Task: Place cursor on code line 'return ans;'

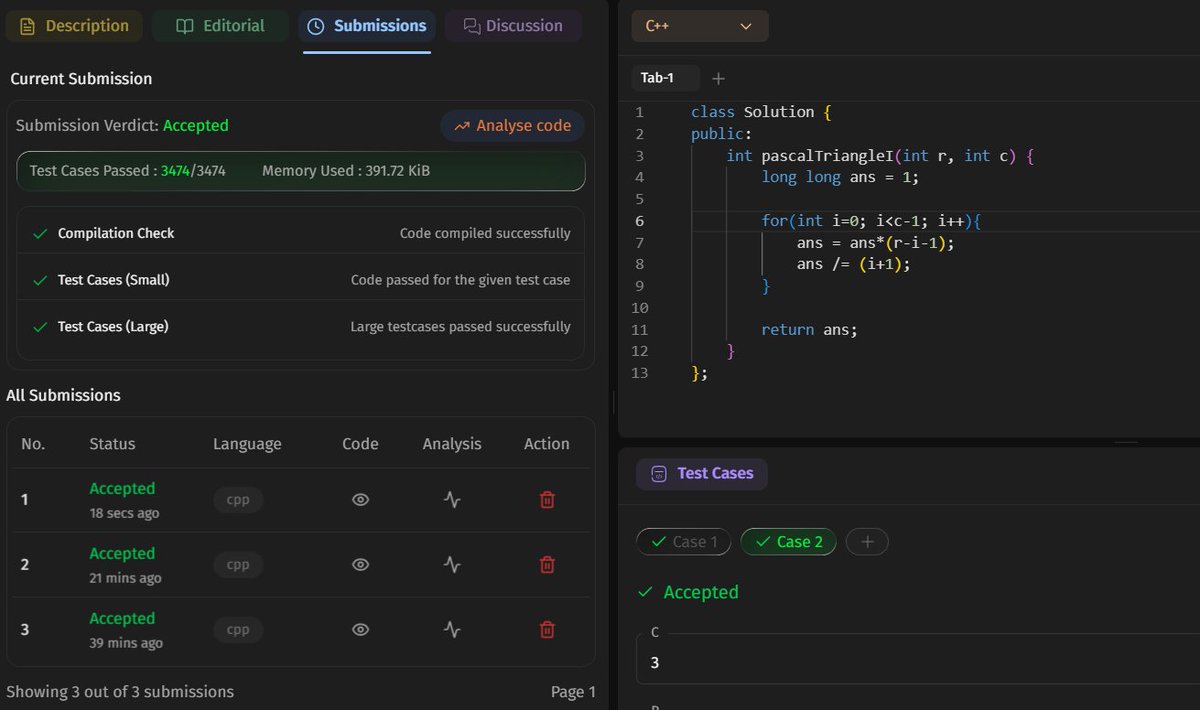Action: pyautogui.click(x=809, y=329)
